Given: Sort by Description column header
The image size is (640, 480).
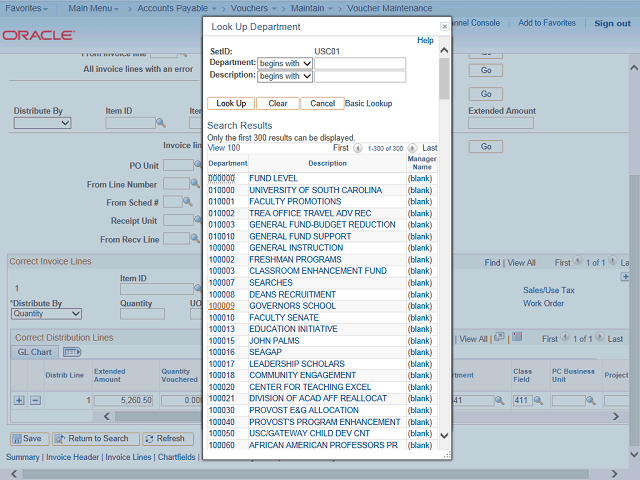Looking at the screenshot, I should coord(327,163).
